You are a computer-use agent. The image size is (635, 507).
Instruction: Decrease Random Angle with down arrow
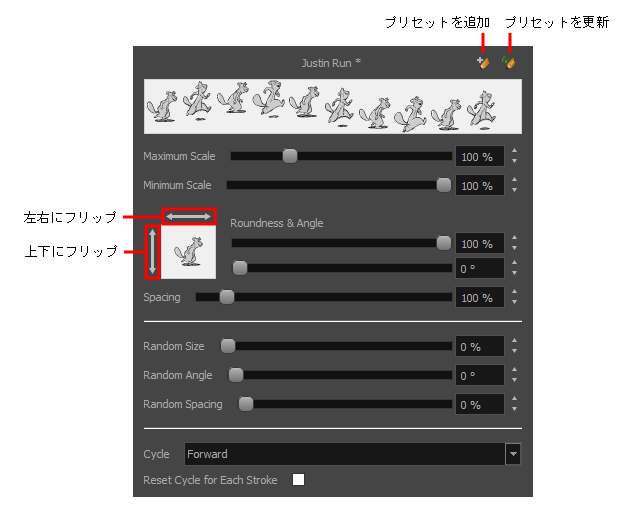[514, 380]
